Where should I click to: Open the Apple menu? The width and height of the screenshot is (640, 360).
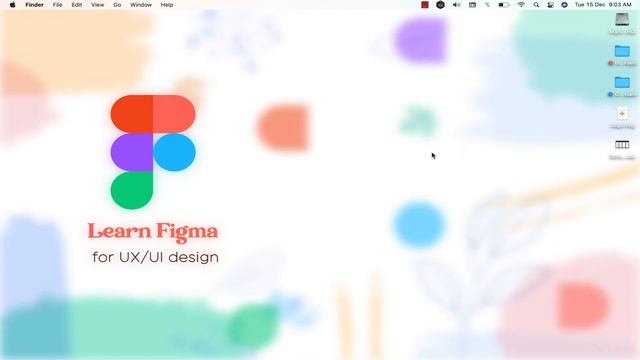tap(12, 5)
